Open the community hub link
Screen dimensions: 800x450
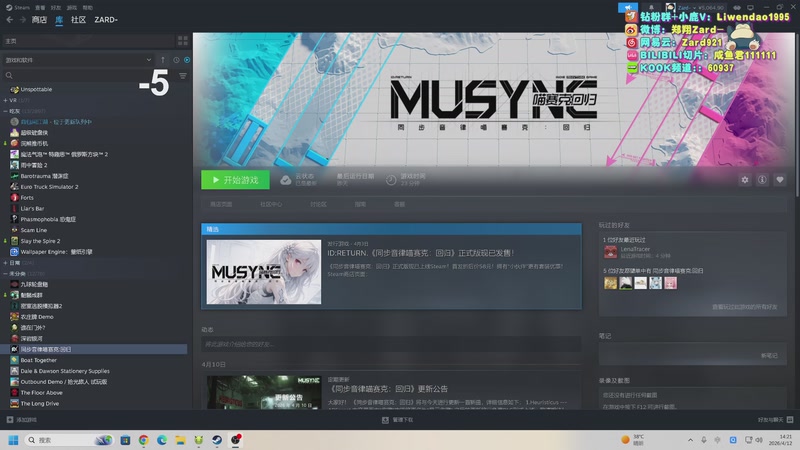point(271,204)
